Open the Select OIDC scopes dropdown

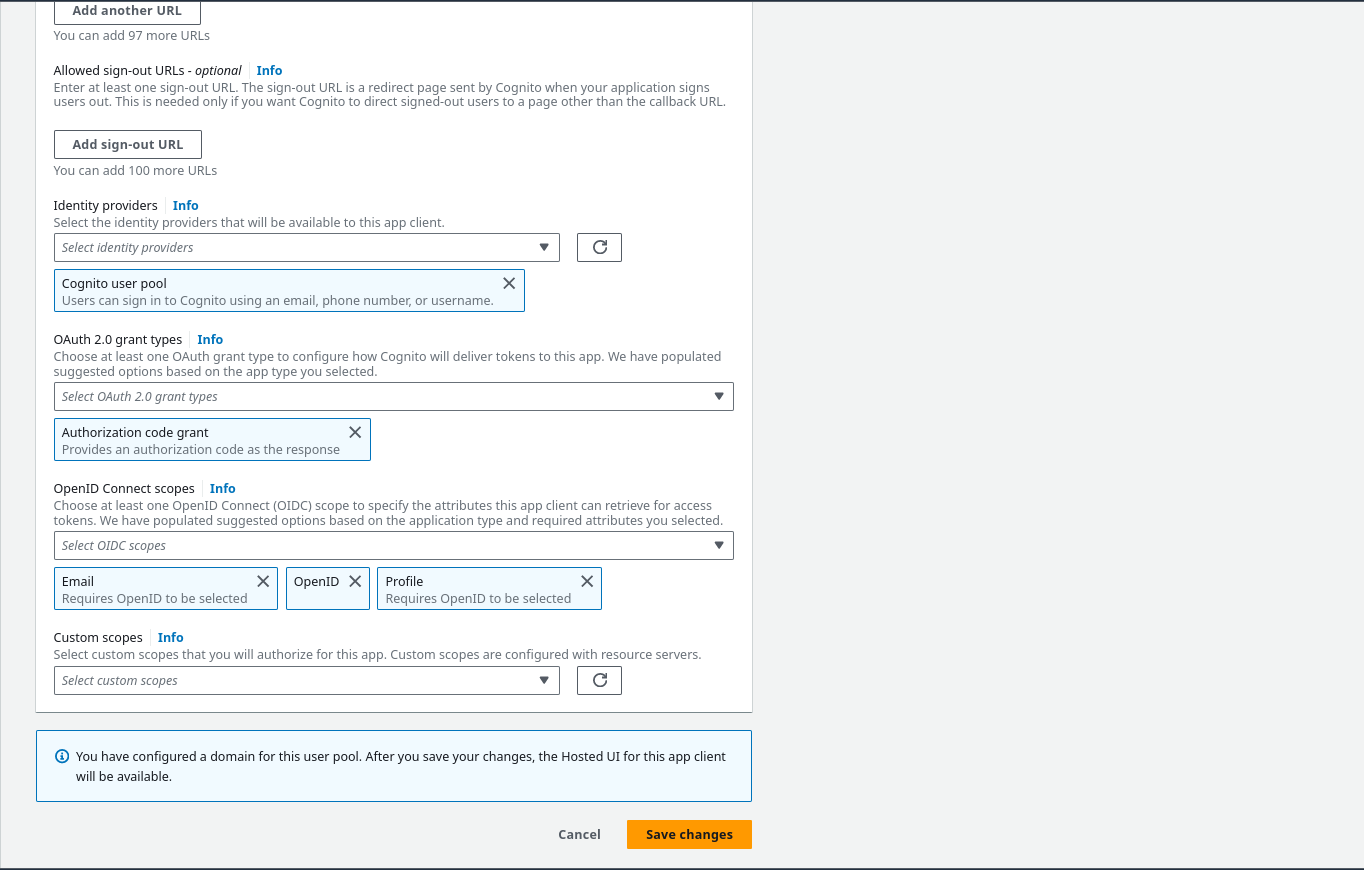393,545
